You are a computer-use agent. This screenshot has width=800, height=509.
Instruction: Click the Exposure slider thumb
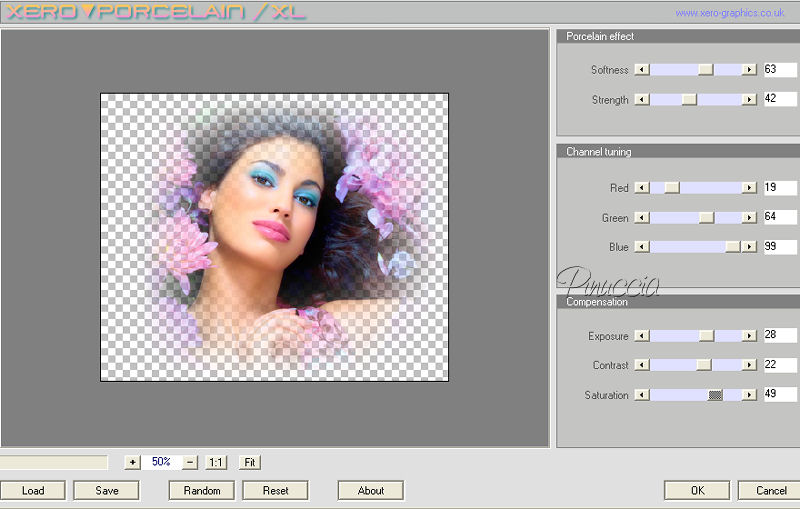tap(707, 336)
